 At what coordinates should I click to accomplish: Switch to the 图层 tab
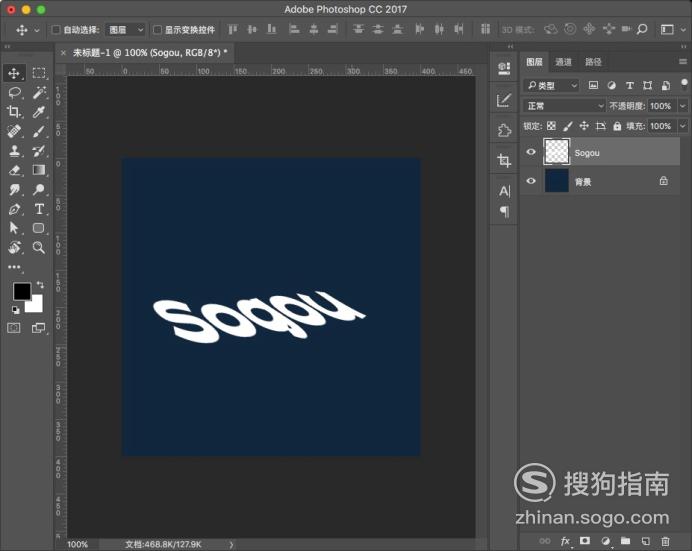[x=534, y=62]
